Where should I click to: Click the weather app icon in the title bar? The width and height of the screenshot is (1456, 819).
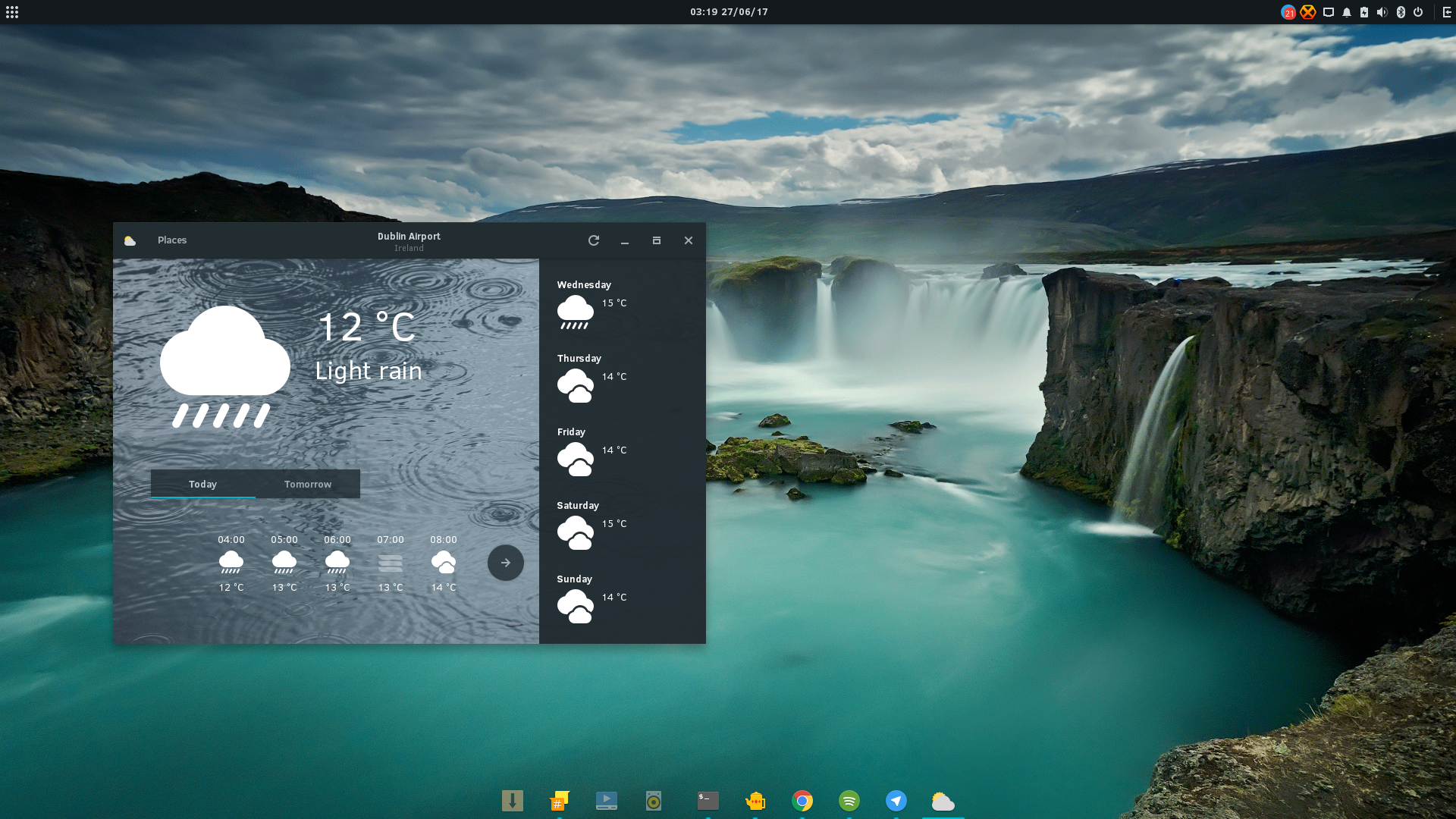pos(130,240)
